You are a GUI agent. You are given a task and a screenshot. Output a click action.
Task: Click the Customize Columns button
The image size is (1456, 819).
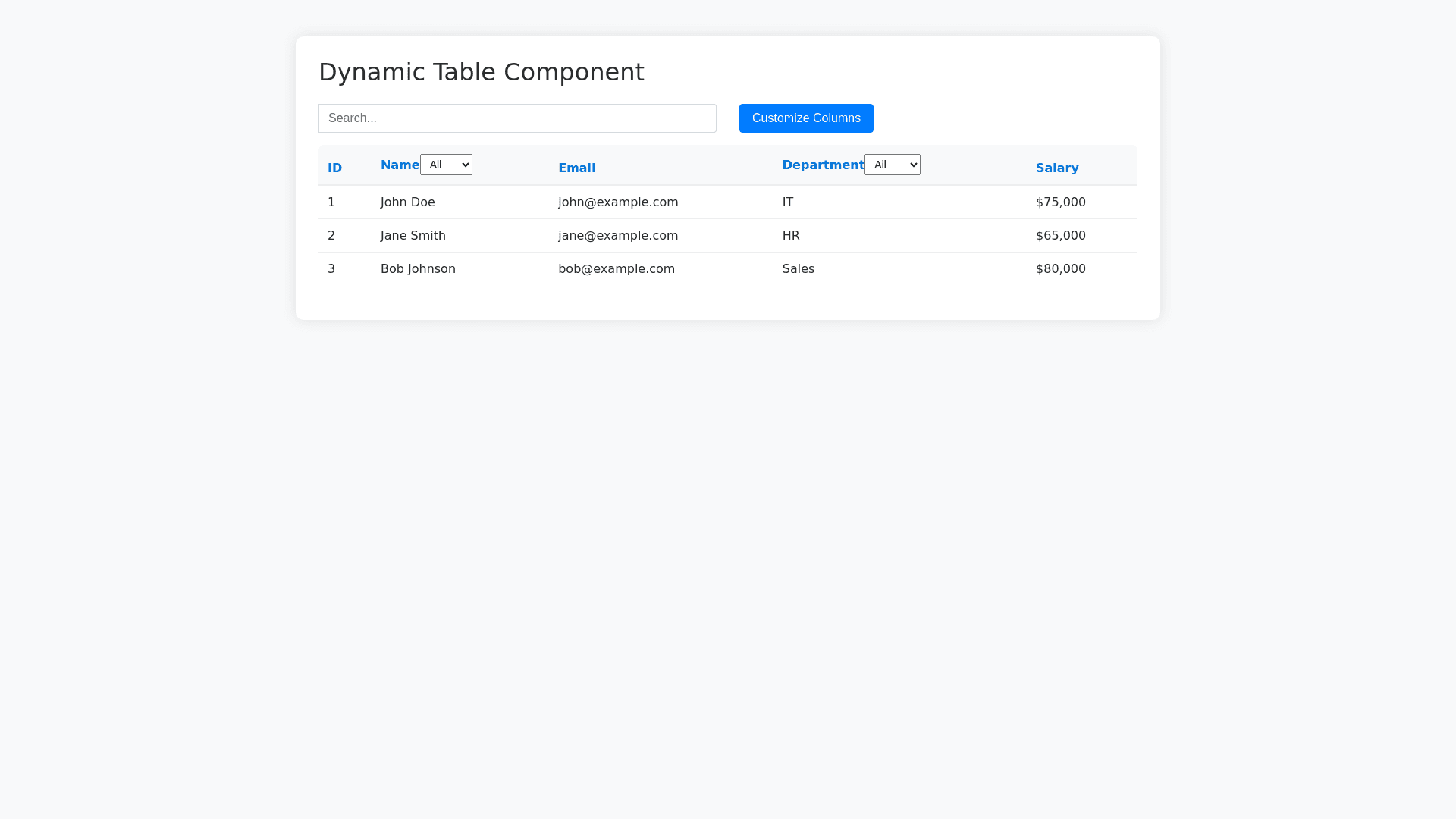pos(805,118)
